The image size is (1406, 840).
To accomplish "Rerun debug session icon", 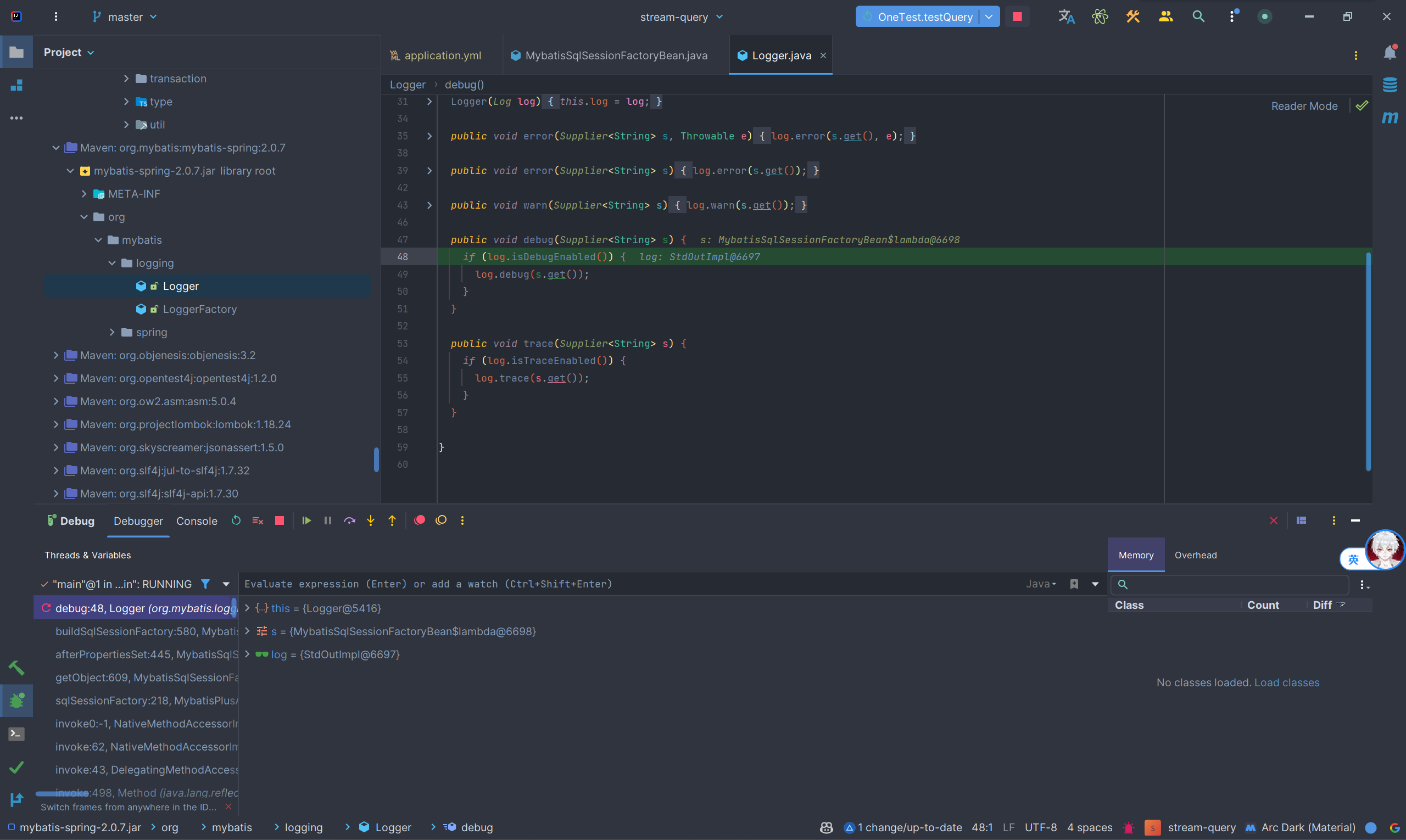I will [x=236, y=520].
